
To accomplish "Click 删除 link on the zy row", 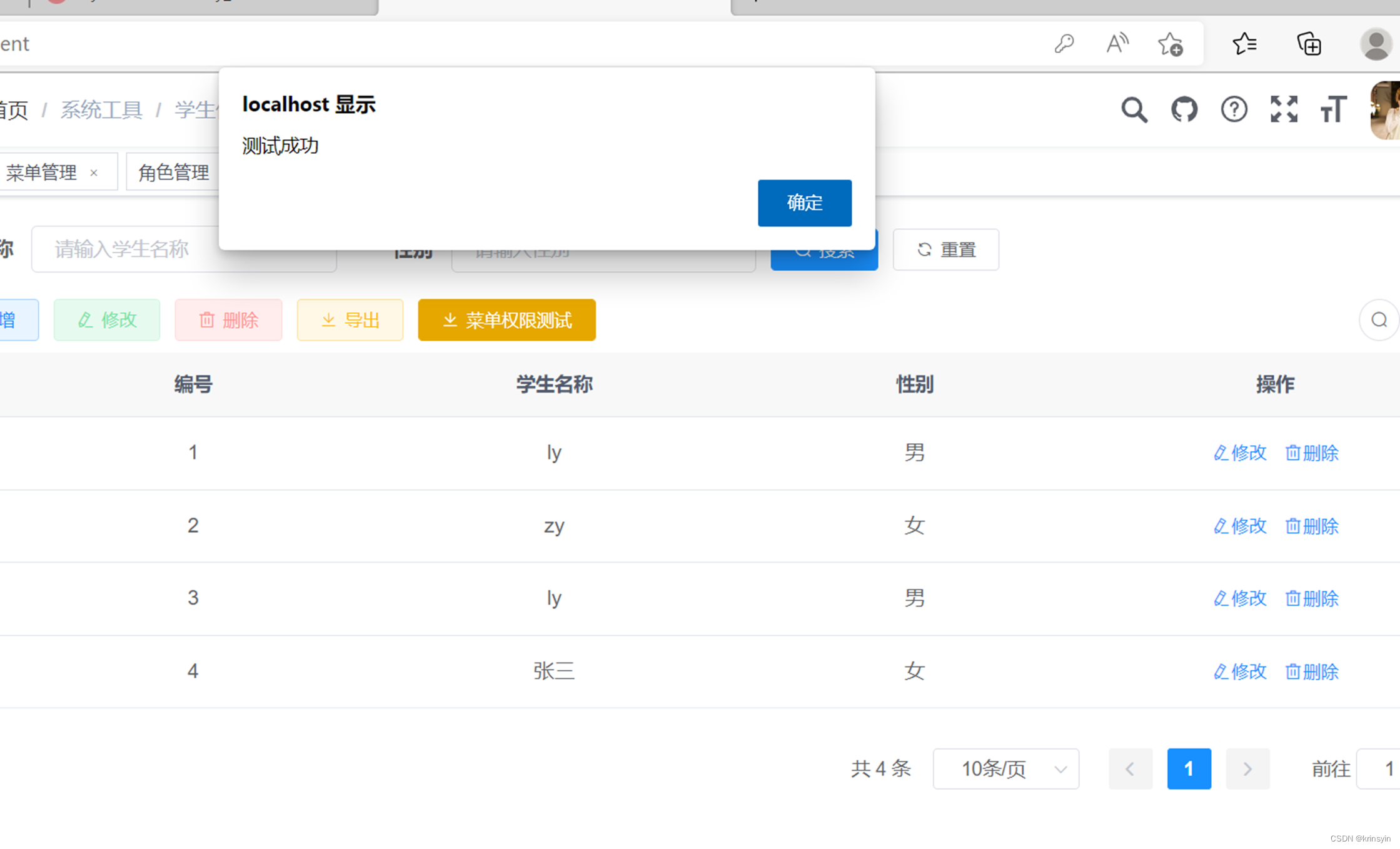I will click(1311, 526).
